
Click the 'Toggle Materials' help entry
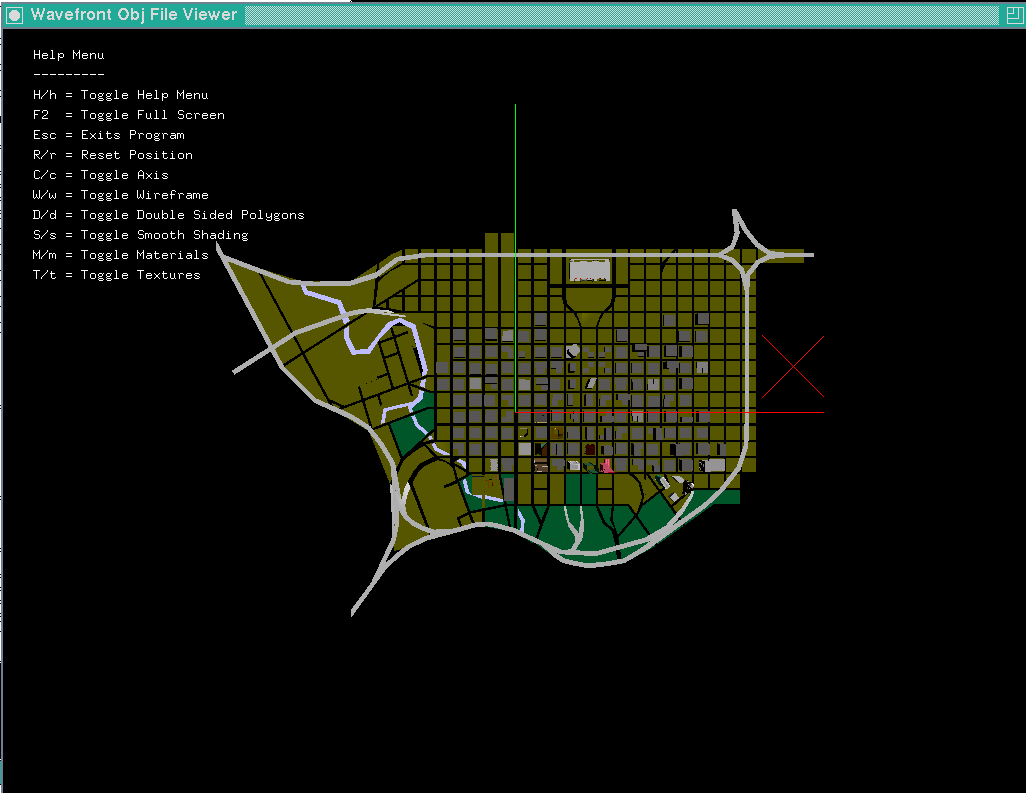click(120, 255)
